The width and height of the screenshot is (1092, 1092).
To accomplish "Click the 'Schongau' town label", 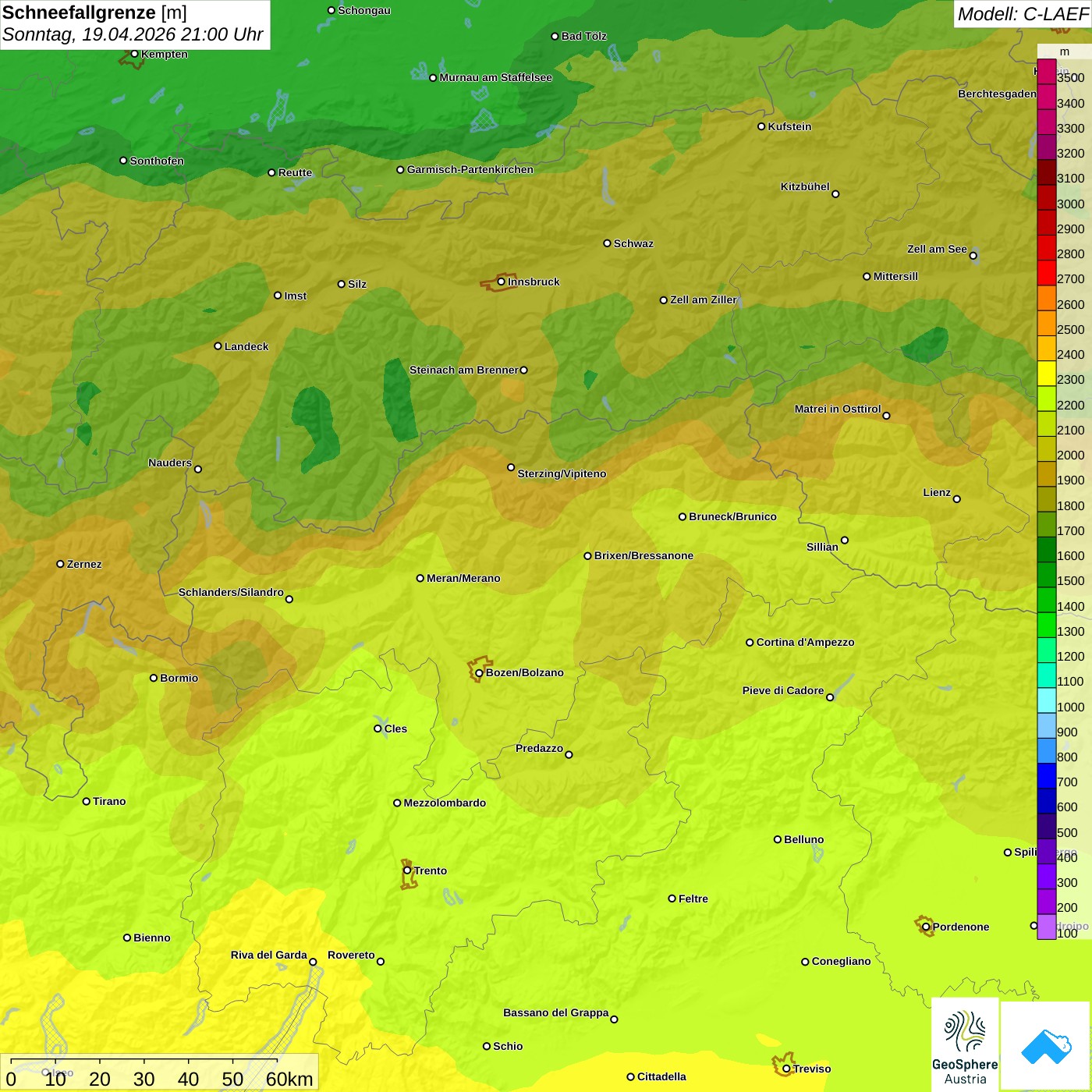I will click(x=364, y=10).
